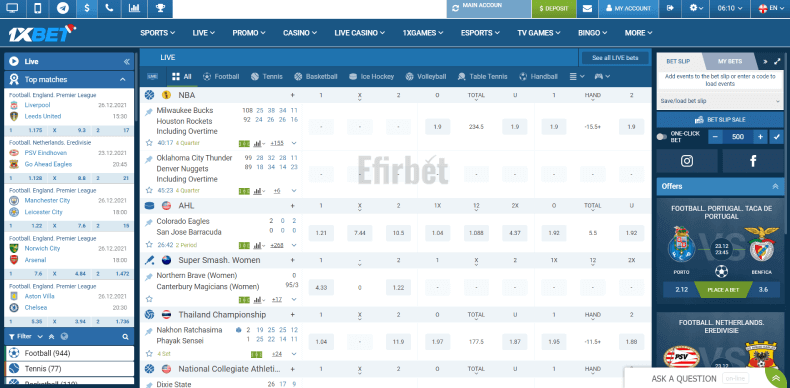This screenshot has height=388, width=790.
Task: Confirm one-click bet amount checkmark
Action: (x=776, y=137)
